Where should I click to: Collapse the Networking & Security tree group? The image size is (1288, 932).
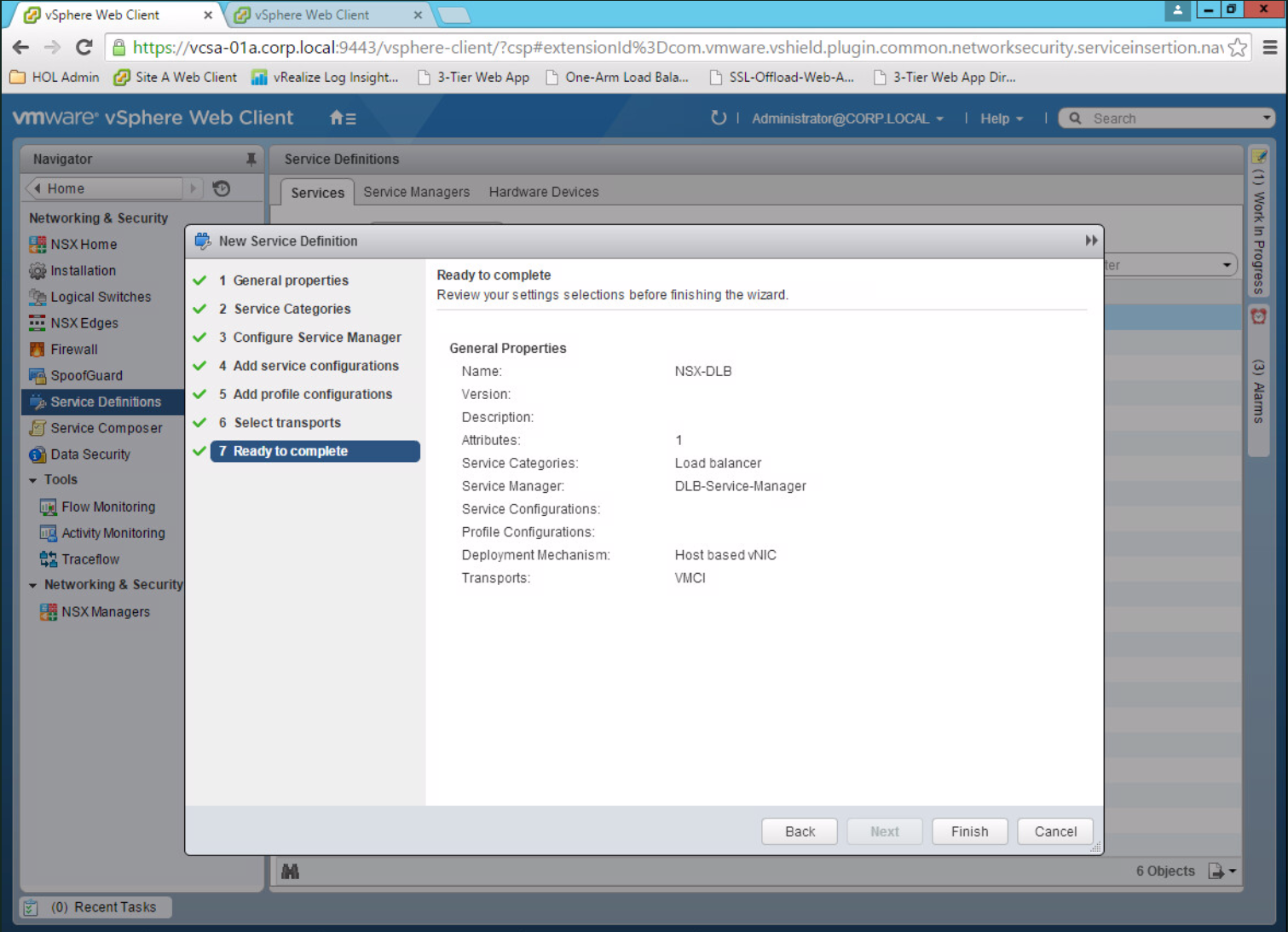tap(33, 586)
